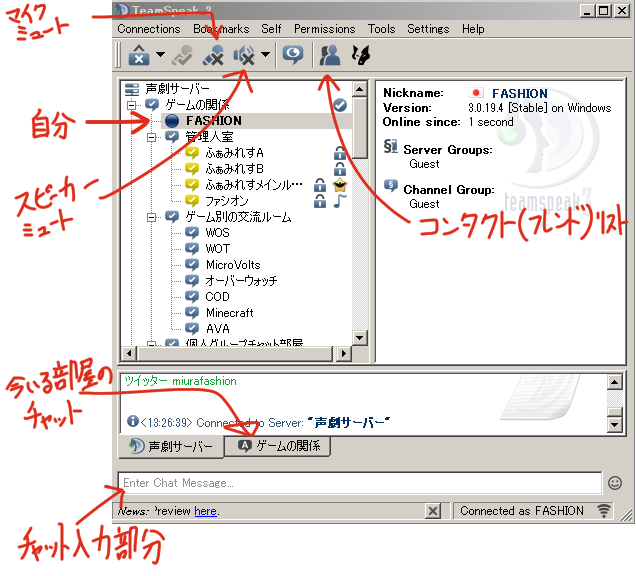This screenshot has width=636, height=576.
Task: Click the Server Groups icon in info panel
Action: tap(391, 146)
